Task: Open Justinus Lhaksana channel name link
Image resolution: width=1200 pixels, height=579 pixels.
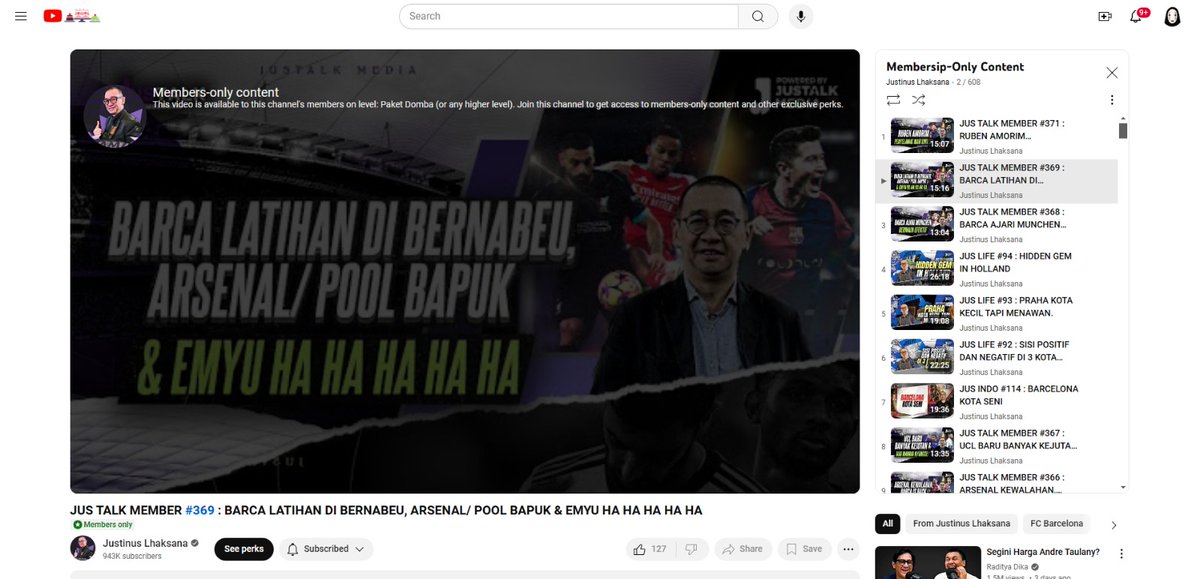Action: click(x=145, y=543)
